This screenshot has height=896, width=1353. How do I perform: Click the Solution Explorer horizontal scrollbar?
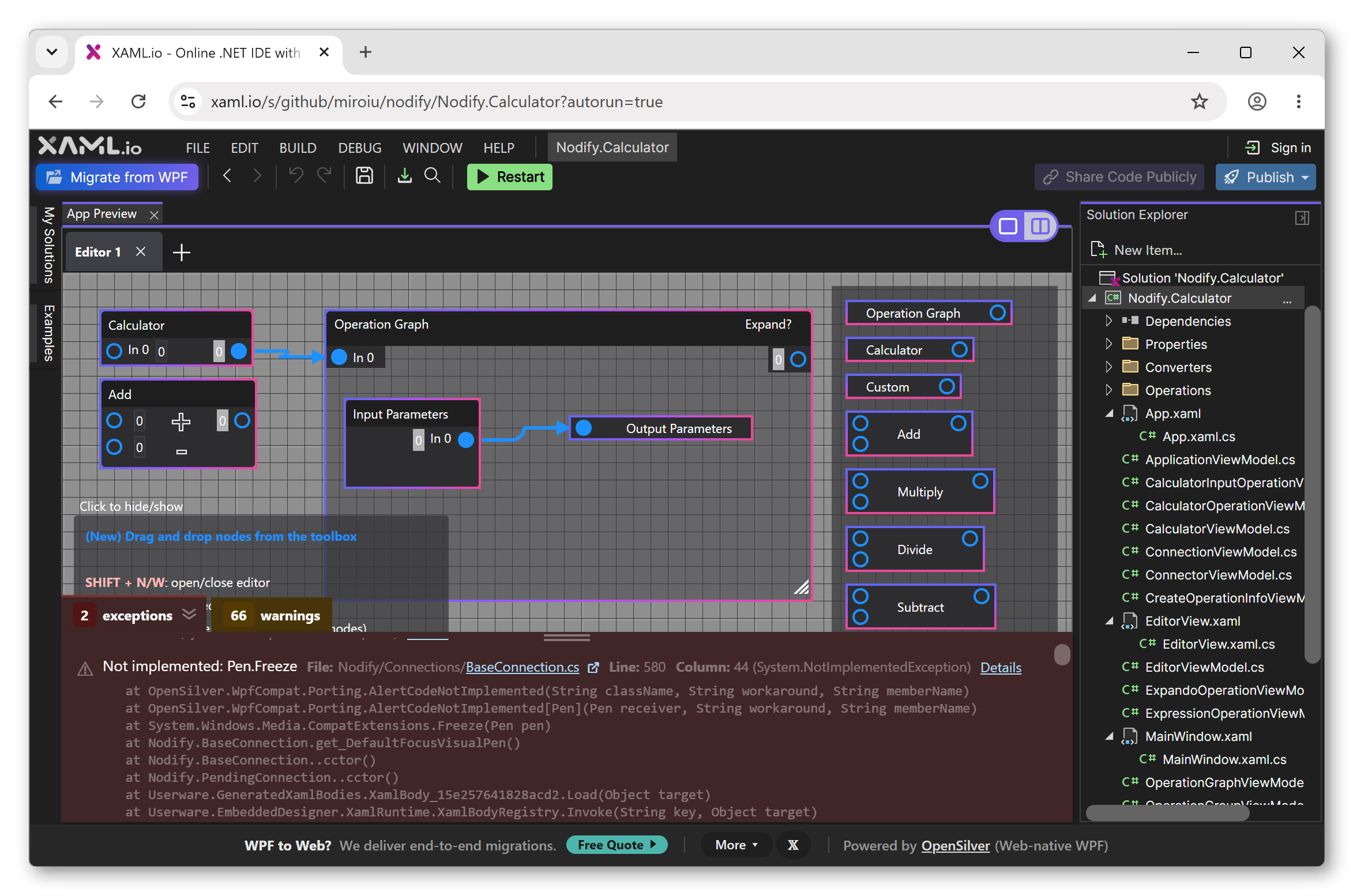[x=1167, y=813]
